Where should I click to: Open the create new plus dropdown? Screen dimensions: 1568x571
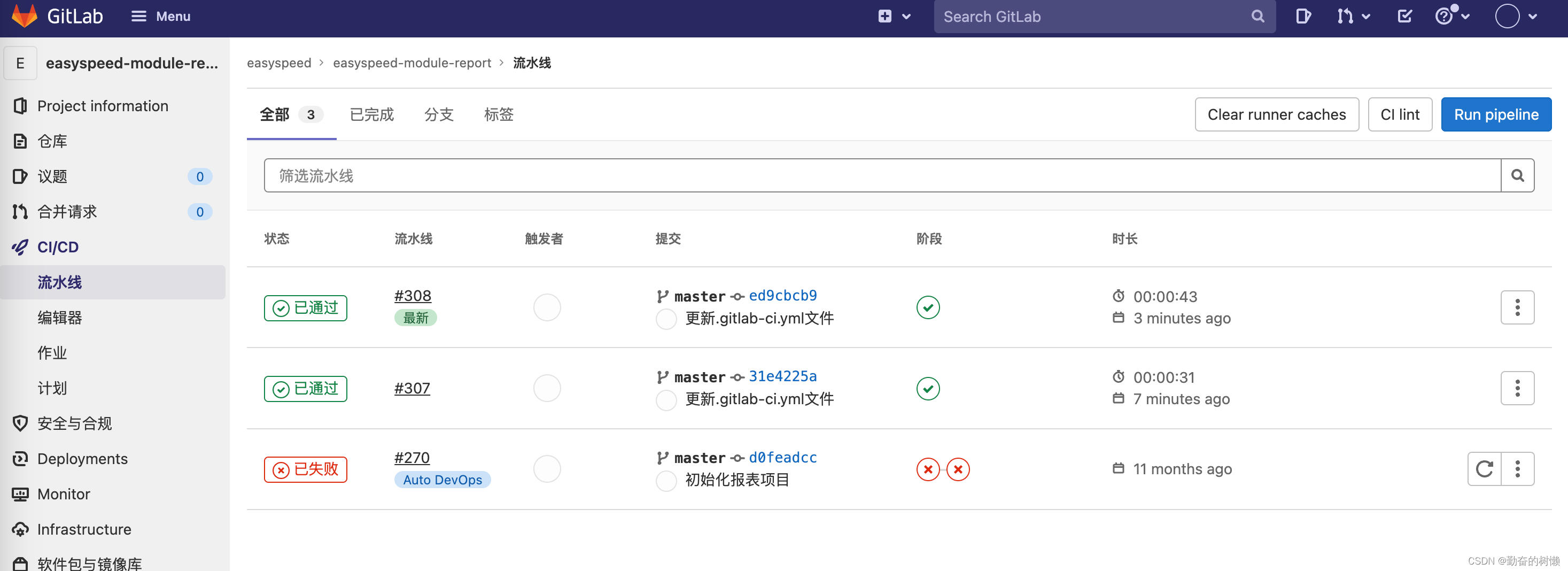click(x=894, y=17)
